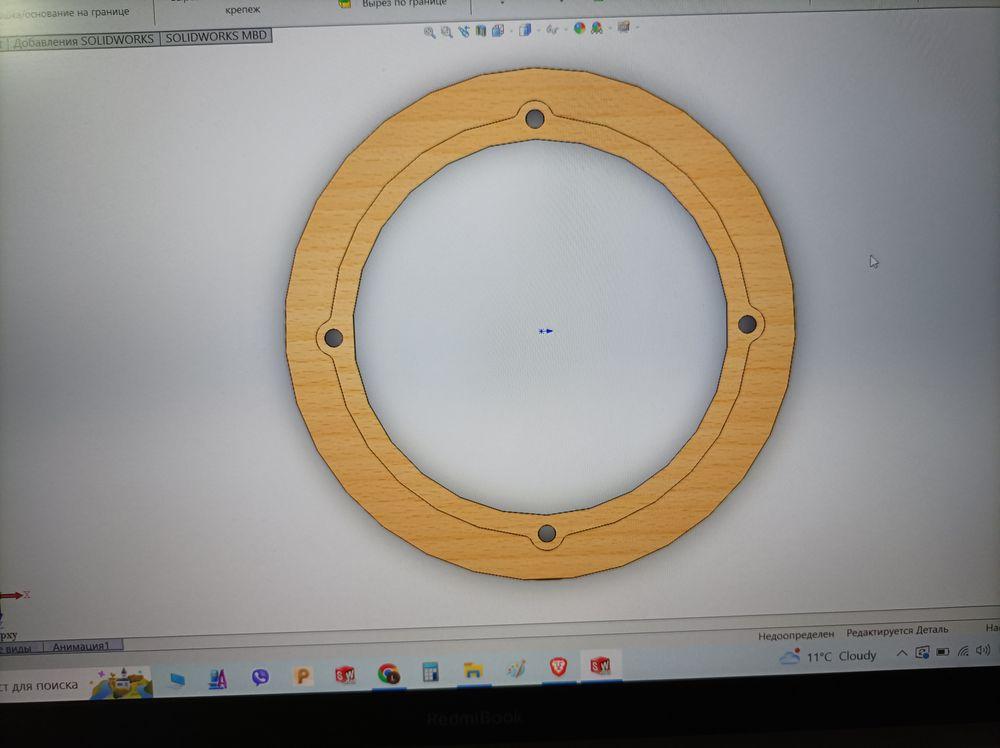Expand the Hide/Show Items glasses dropdown
This screenshot has height=748, width=1000.
pyautogui.click(x=552, y=31)
